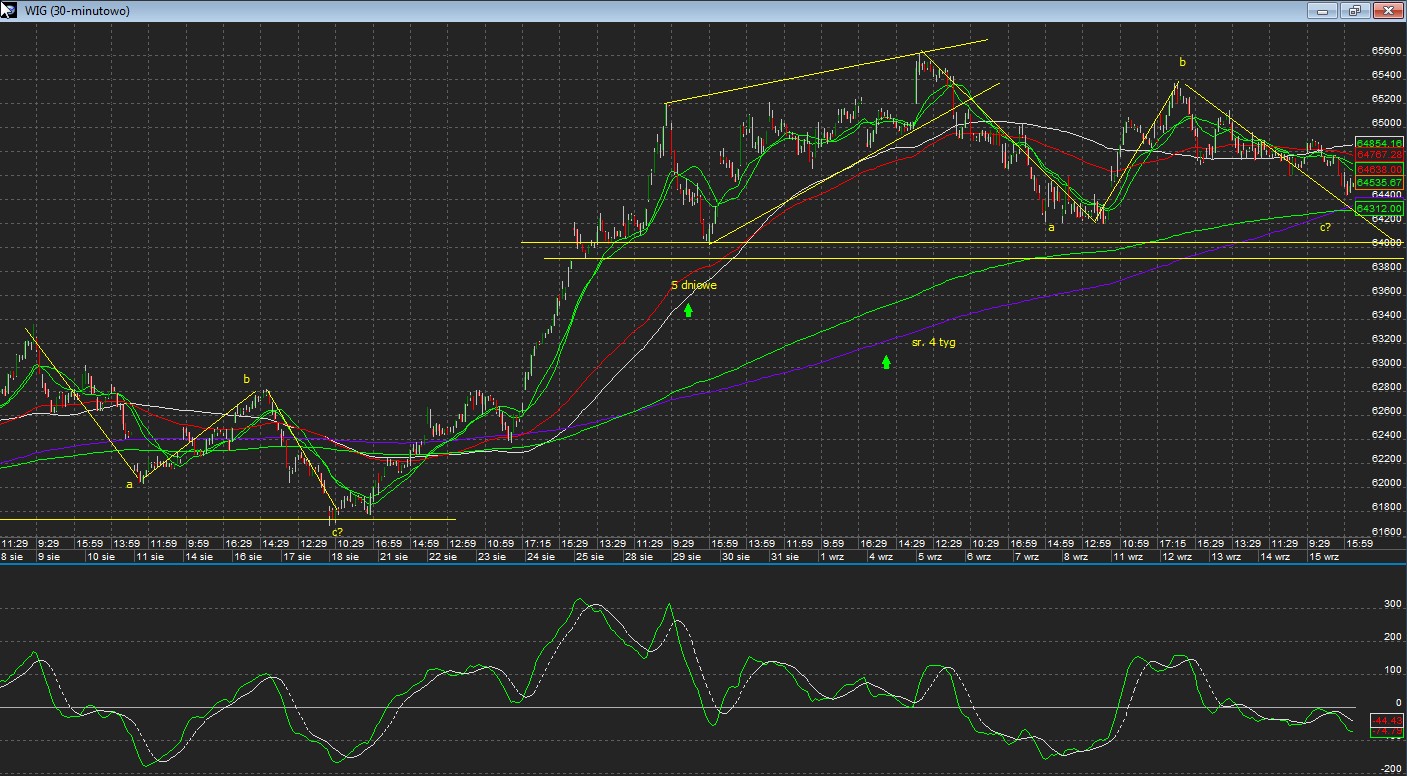
Task: Click the chart window icon beside the WIG title
Action: click(x=8, y=10)
